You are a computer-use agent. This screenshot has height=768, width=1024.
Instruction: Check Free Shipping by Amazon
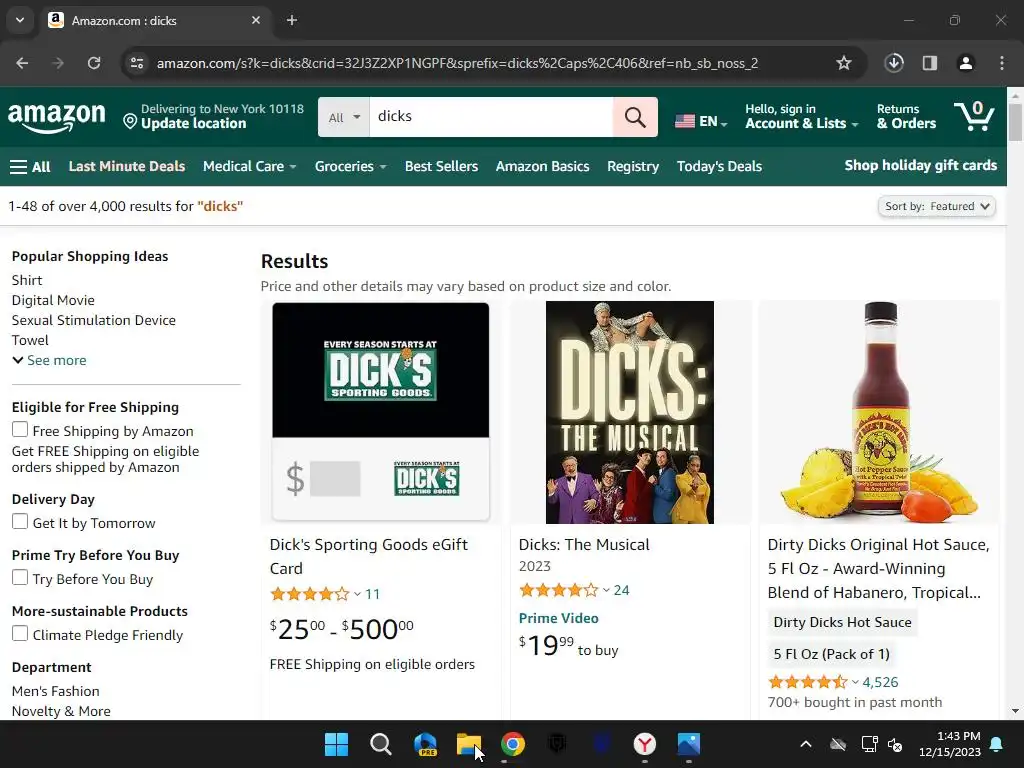click(x=20, y=430)
